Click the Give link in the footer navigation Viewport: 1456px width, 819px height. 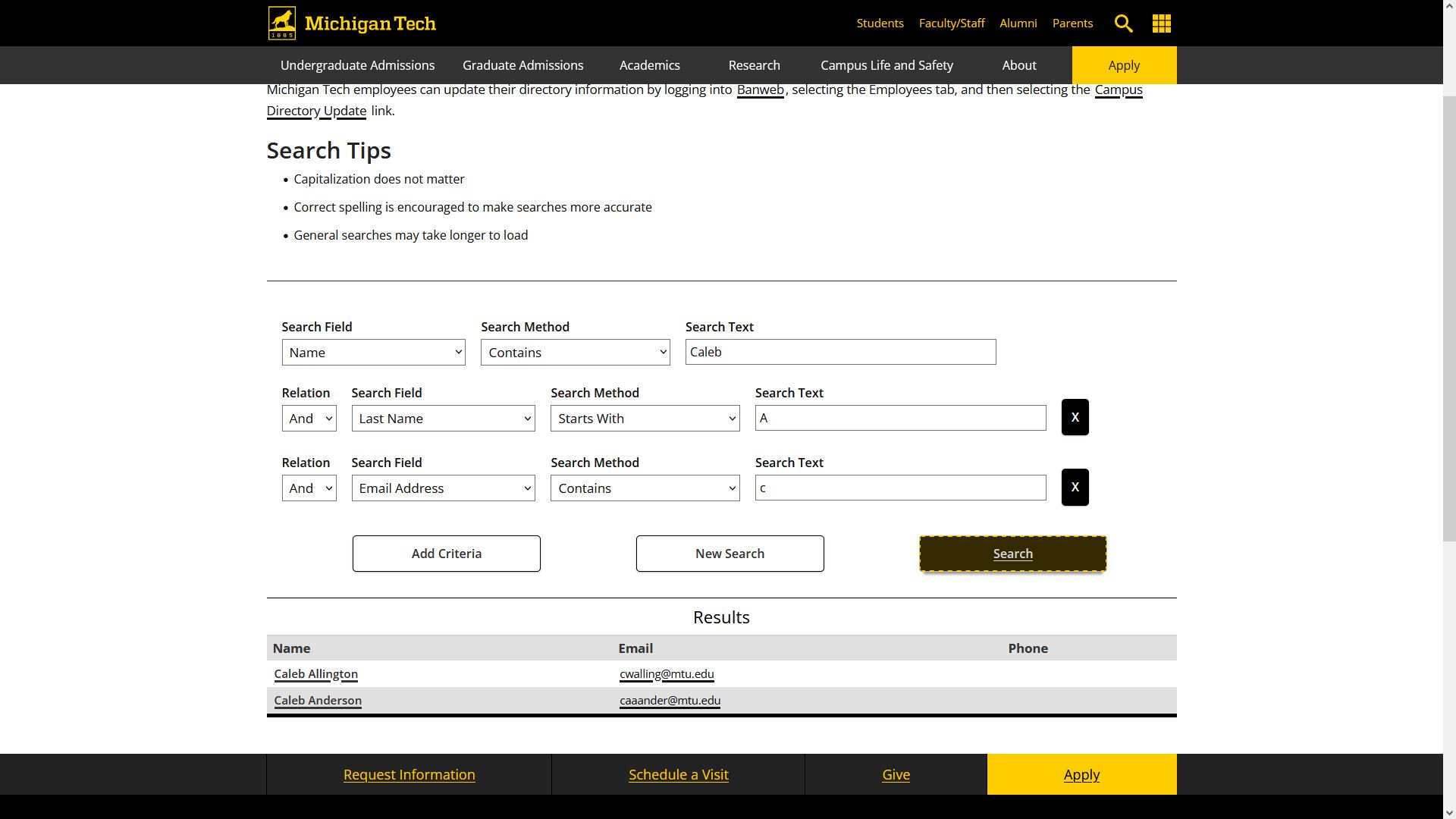(x=896, y=774)
